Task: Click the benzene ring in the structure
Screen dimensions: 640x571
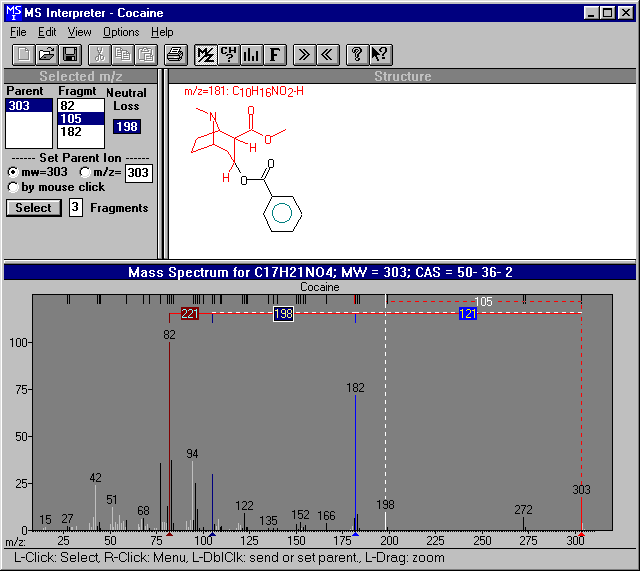Action: coord(282,213)
